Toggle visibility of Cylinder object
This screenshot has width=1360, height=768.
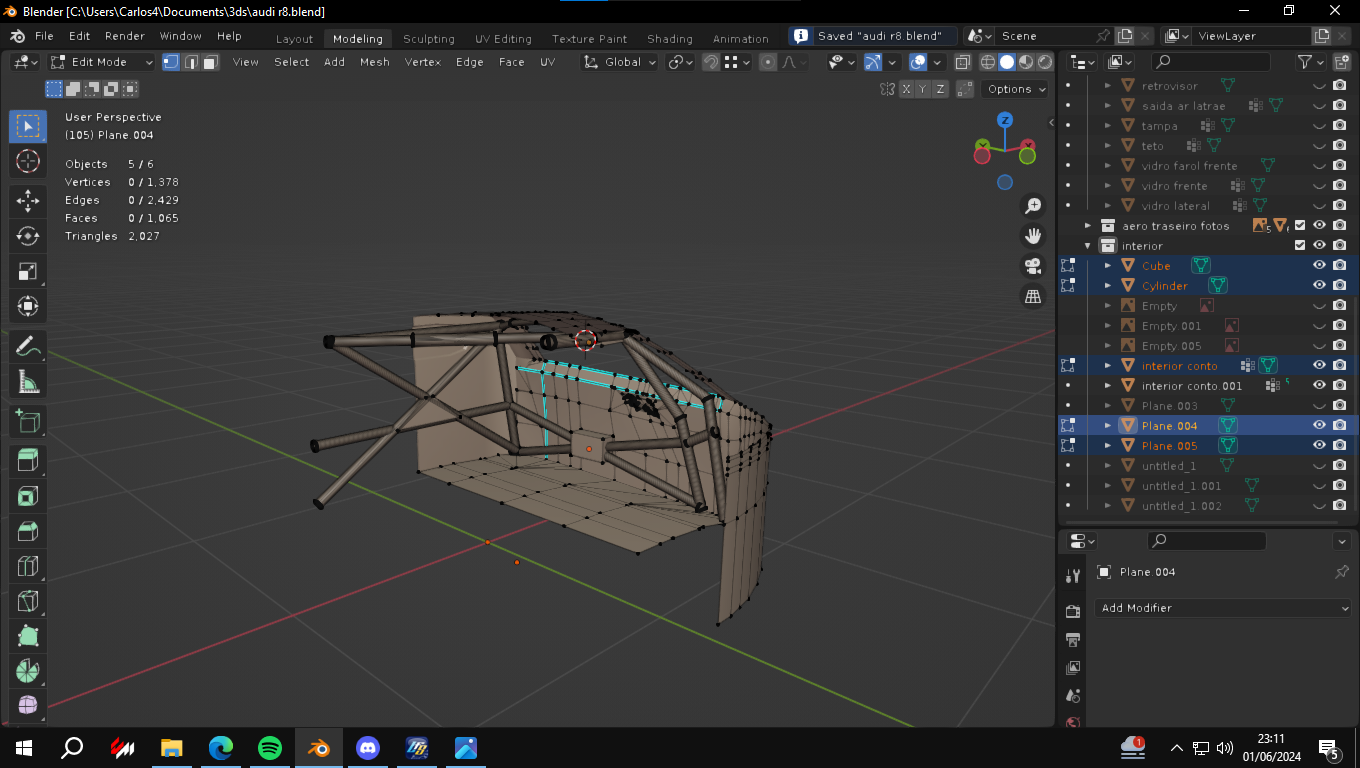click(x=1319, y=285)
